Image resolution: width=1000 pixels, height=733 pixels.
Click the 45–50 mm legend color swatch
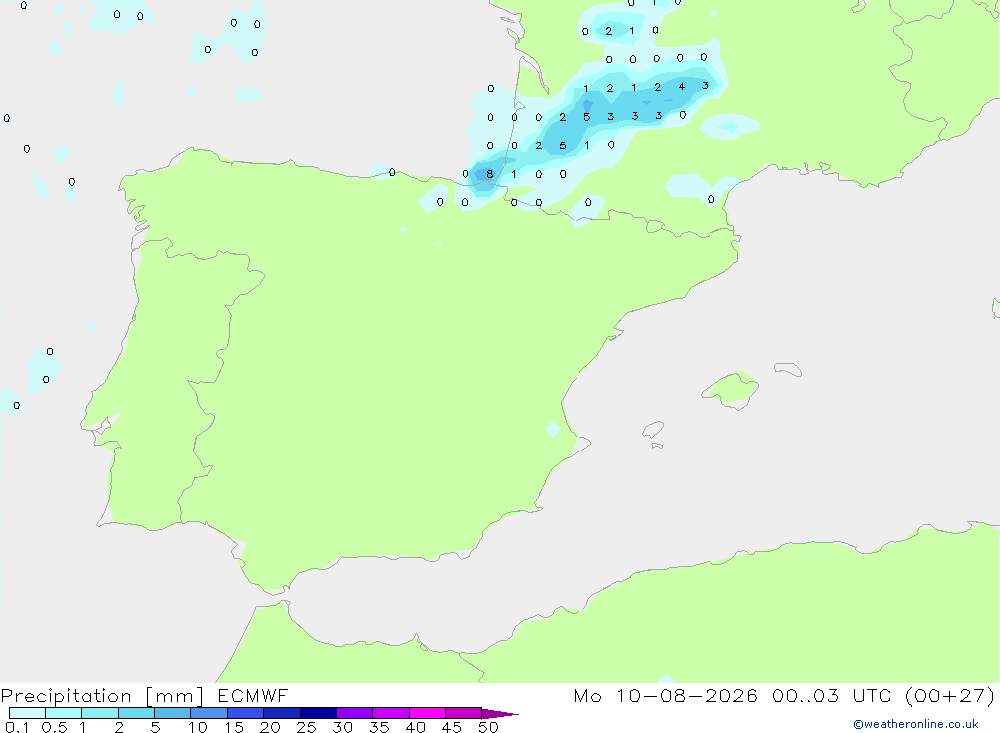pos(463,713)
